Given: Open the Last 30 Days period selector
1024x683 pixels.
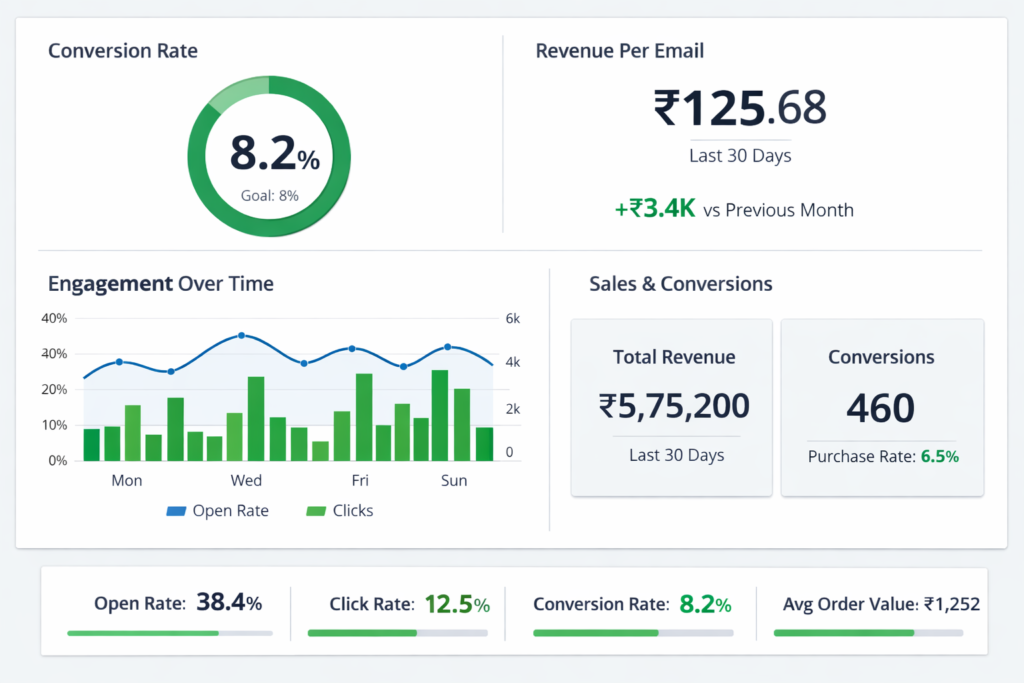Looking at the screenshot, I should [x=740, y=155].
